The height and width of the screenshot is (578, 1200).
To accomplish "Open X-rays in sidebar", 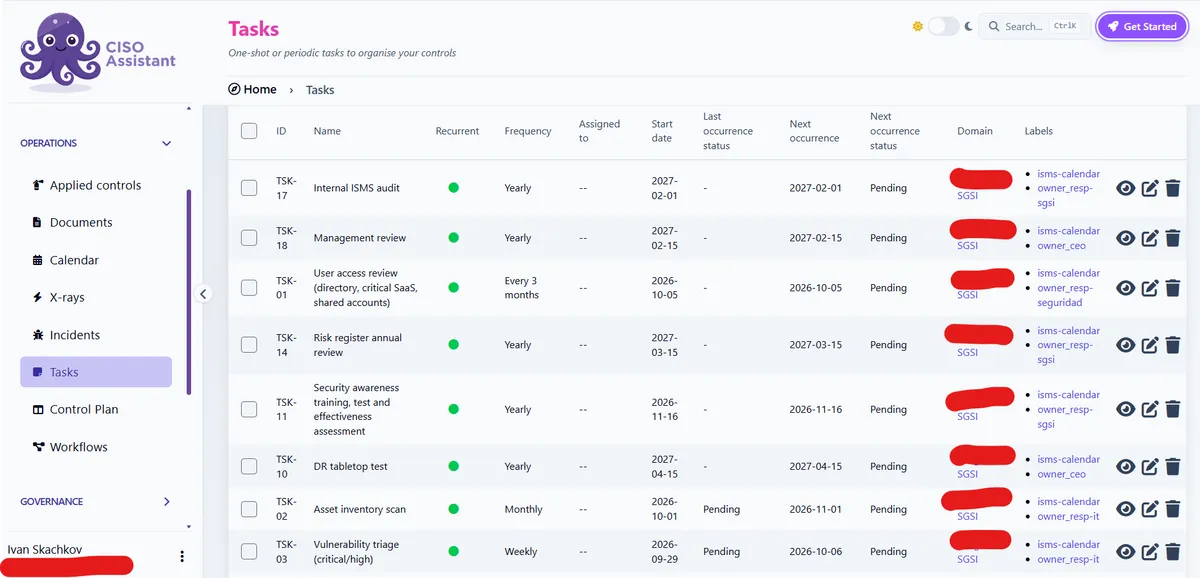I will point(96,297).
